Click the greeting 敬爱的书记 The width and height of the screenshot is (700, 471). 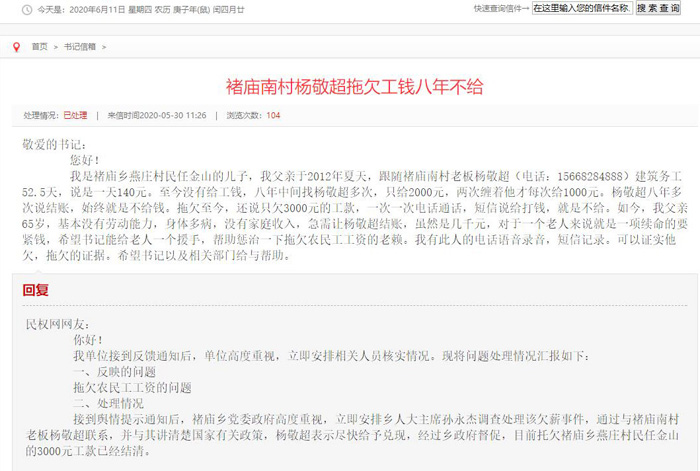pos(54,145)
